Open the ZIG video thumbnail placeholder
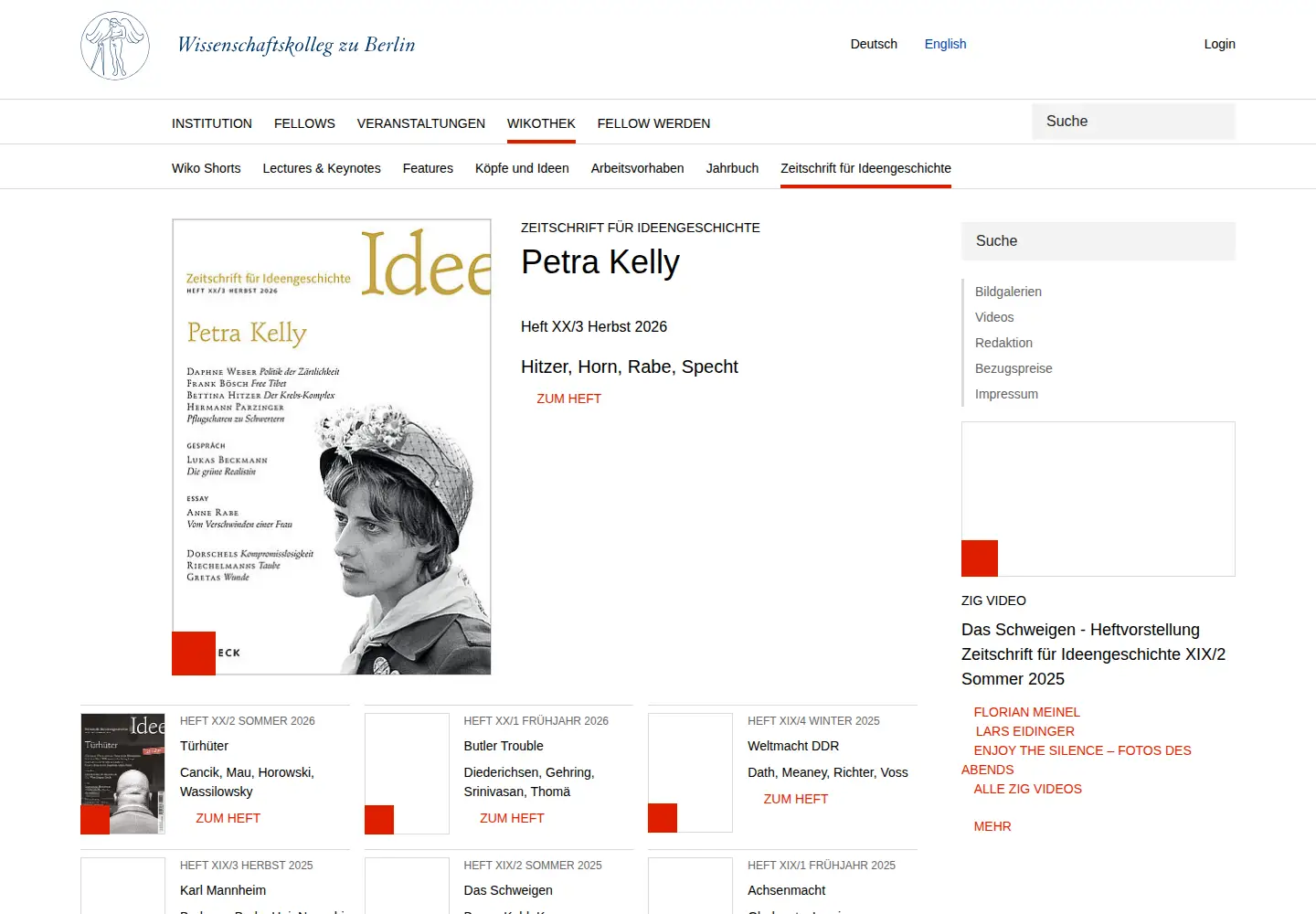1316x914 pixels. [1098, 499]
